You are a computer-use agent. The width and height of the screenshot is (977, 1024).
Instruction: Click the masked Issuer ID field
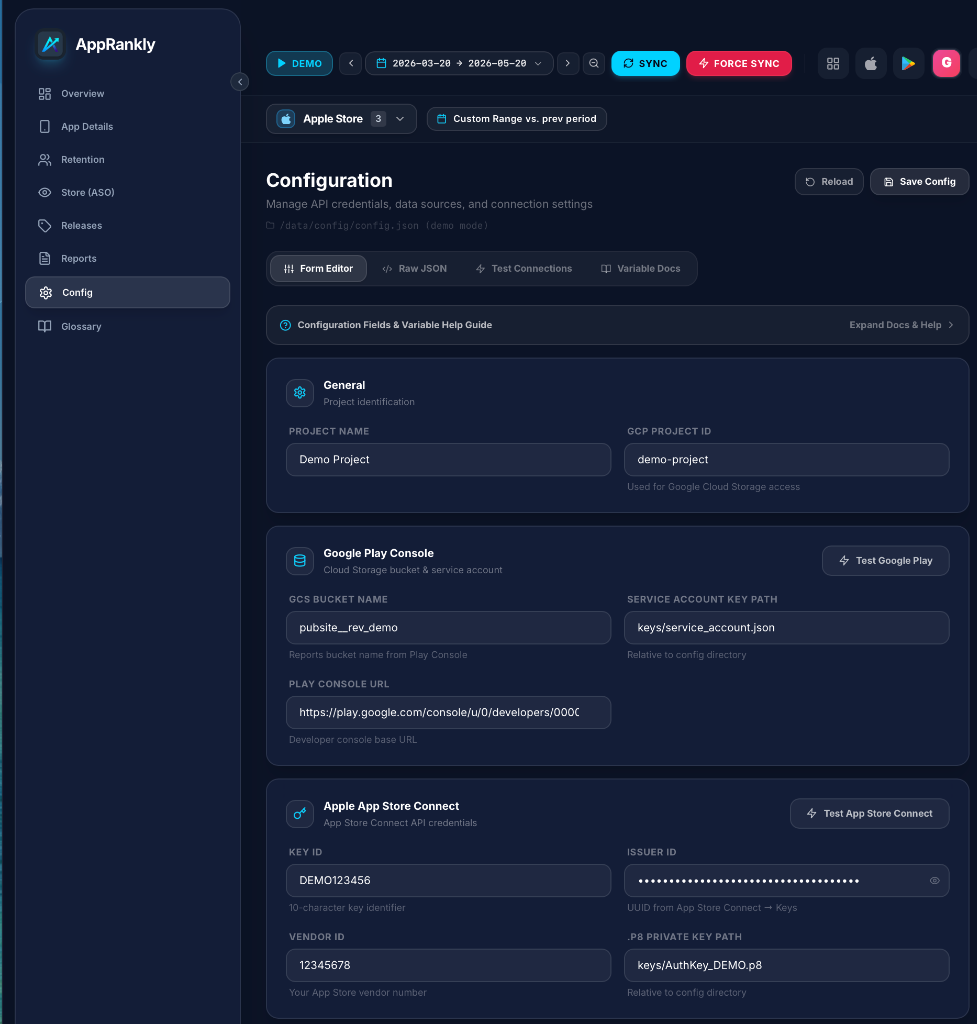click(x=786, y=880)
